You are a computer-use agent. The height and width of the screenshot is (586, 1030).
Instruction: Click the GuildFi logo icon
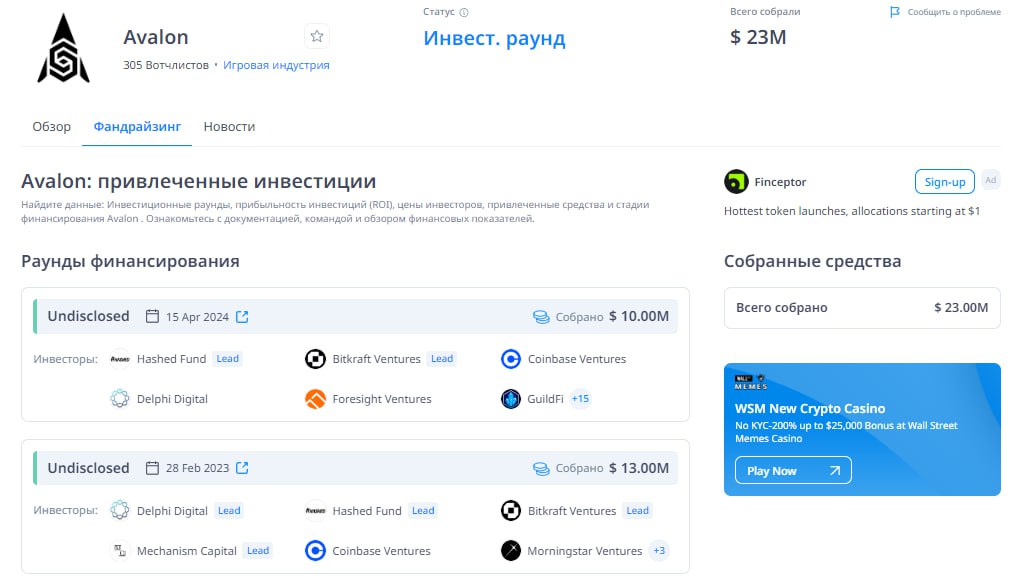click(x=510, y=399)
